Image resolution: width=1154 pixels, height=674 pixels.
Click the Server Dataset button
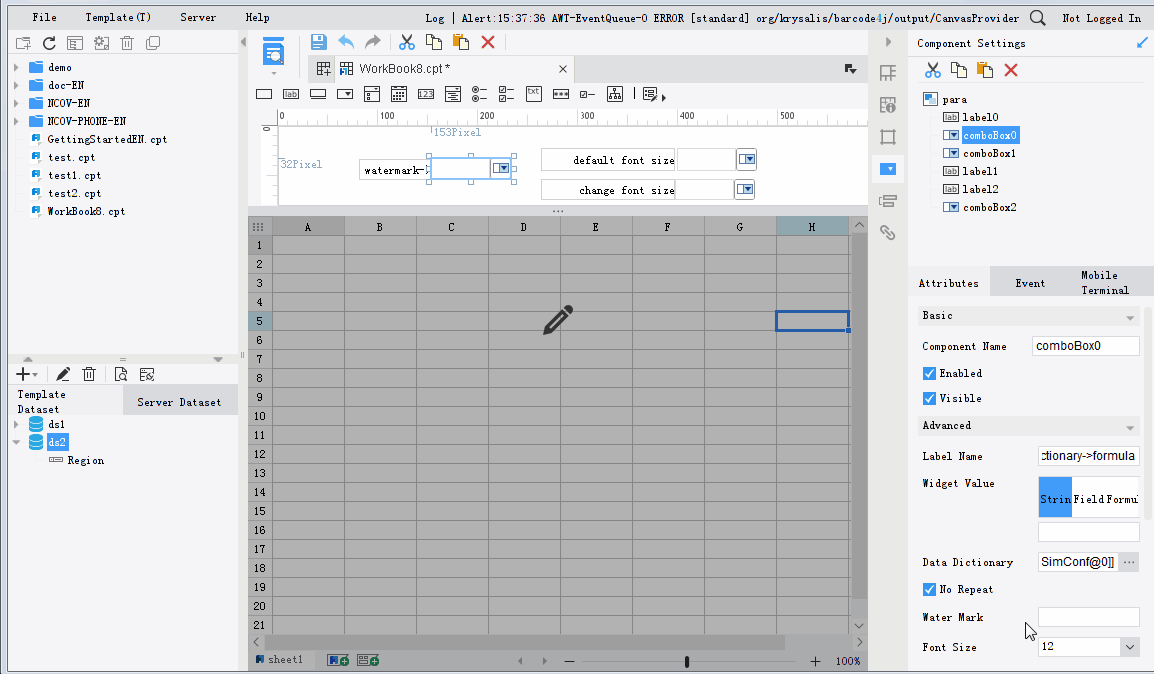point(180,401)
